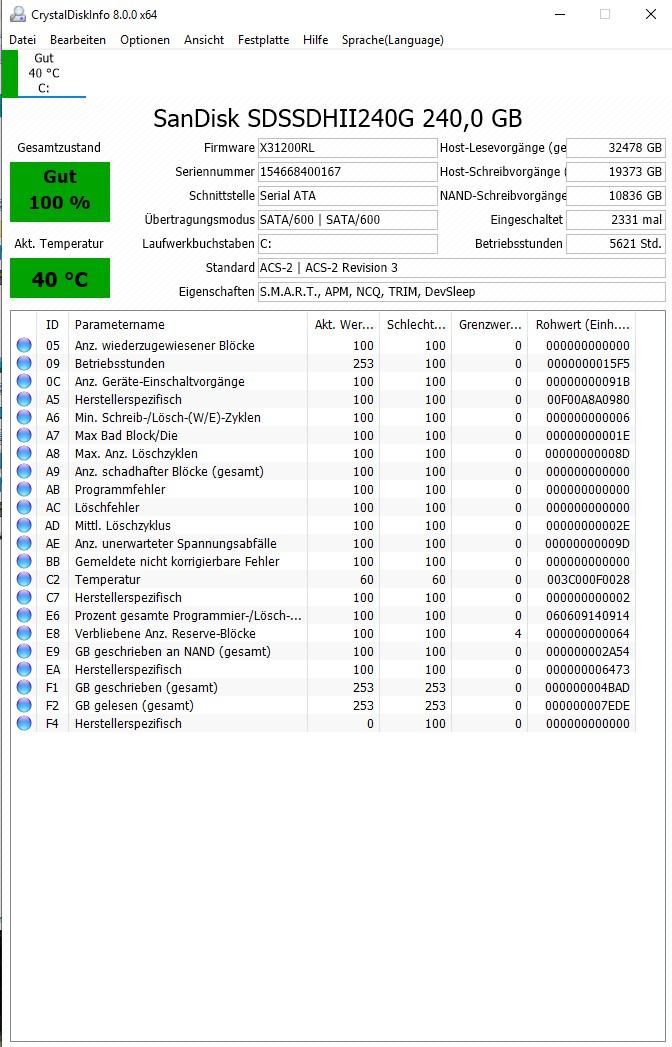Open the Optionen menu
The height and width of the screenshot is (1047, 672).
(x=145, y=40)
